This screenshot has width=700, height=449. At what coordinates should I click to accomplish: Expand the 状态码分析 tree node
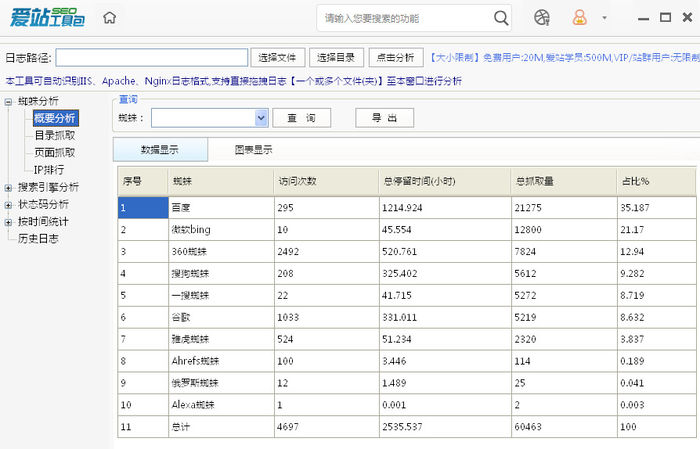pos(9,204)
